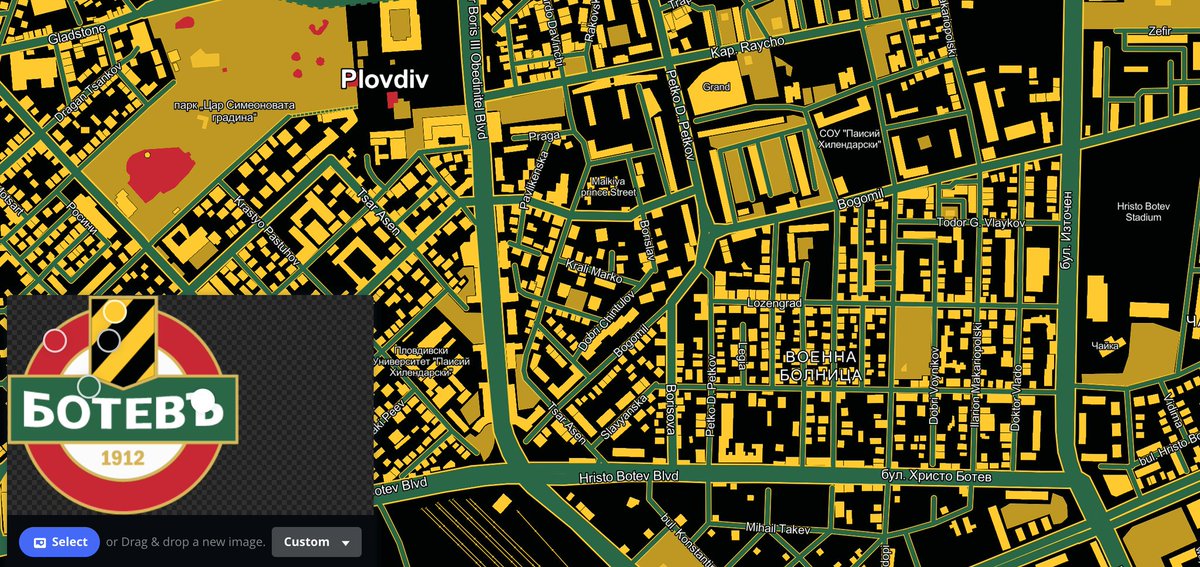This screenshot has height=567, width=1200.
Task: Click the Plovdiv city label
Action: pyautogui.click(x=384, y=78)
